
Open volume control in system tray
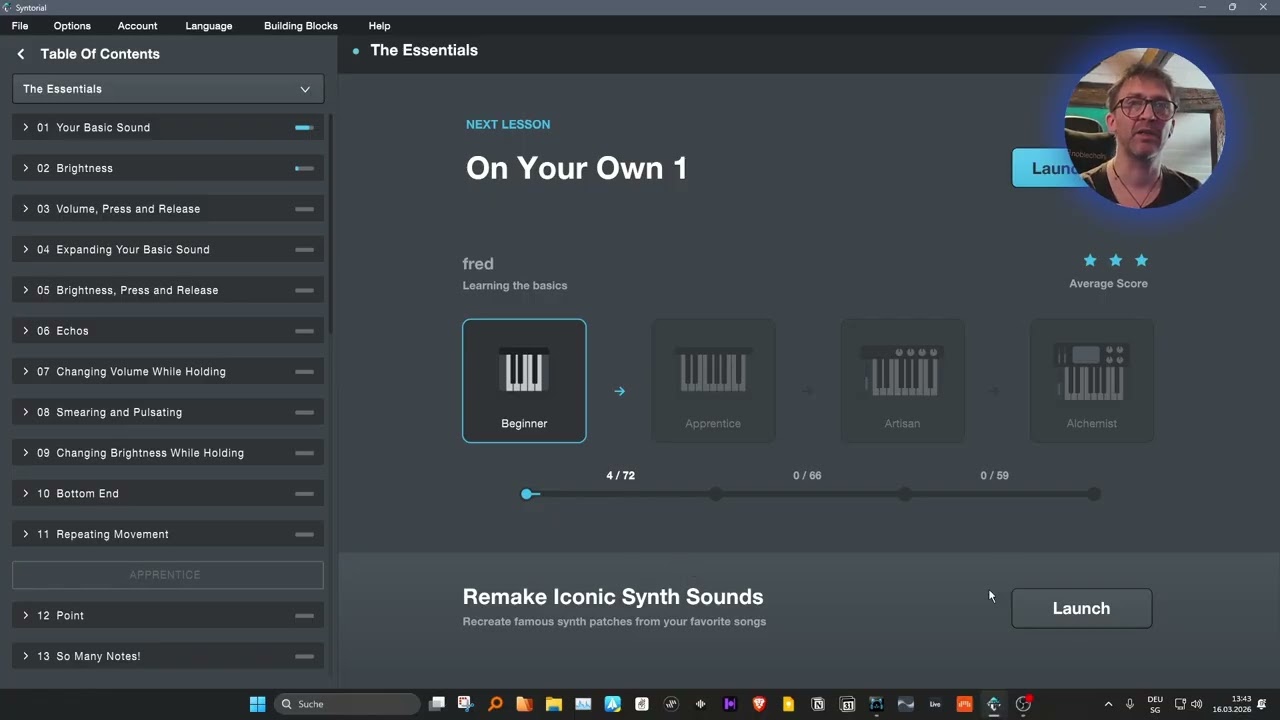tap(1197, 704)
